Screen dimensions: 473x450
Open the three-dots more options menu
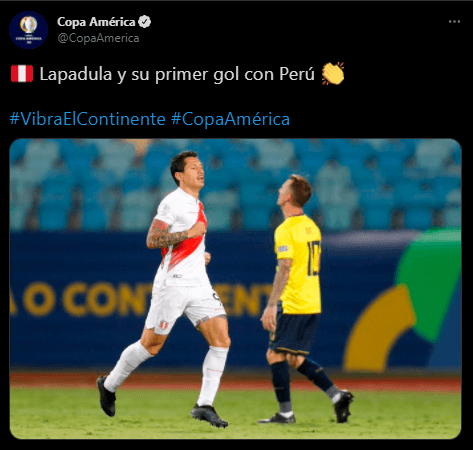[x=454, y=22]
